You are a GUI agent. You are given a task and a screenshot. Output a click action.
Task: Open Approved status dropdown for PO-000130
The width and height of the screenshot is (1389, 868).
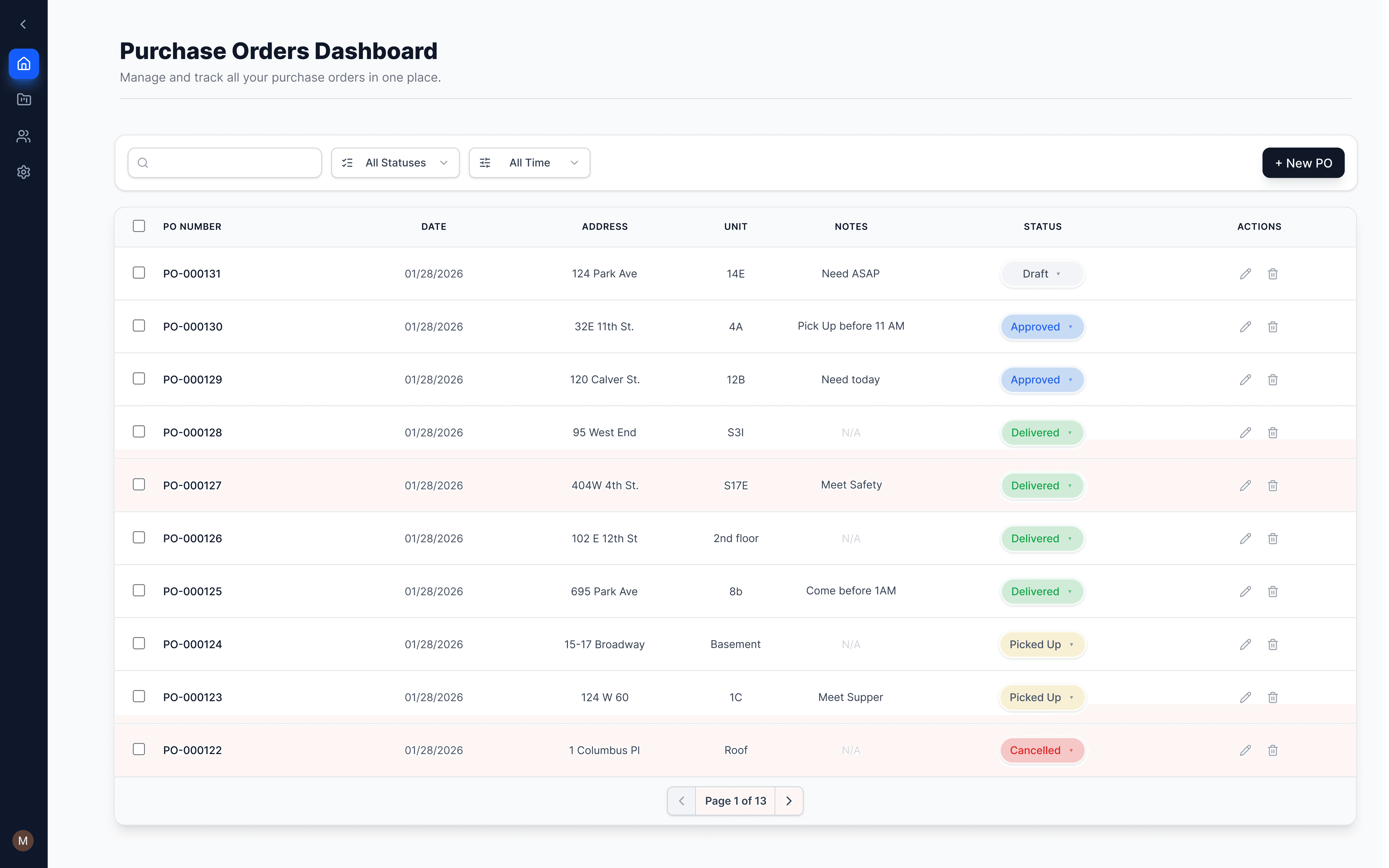[x=1042, y=327]
